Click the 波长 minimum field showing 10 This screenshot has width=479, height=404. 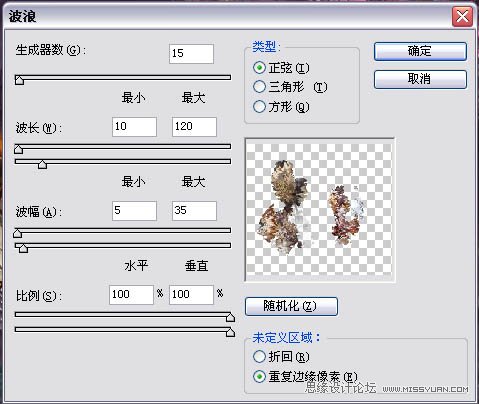134,127
